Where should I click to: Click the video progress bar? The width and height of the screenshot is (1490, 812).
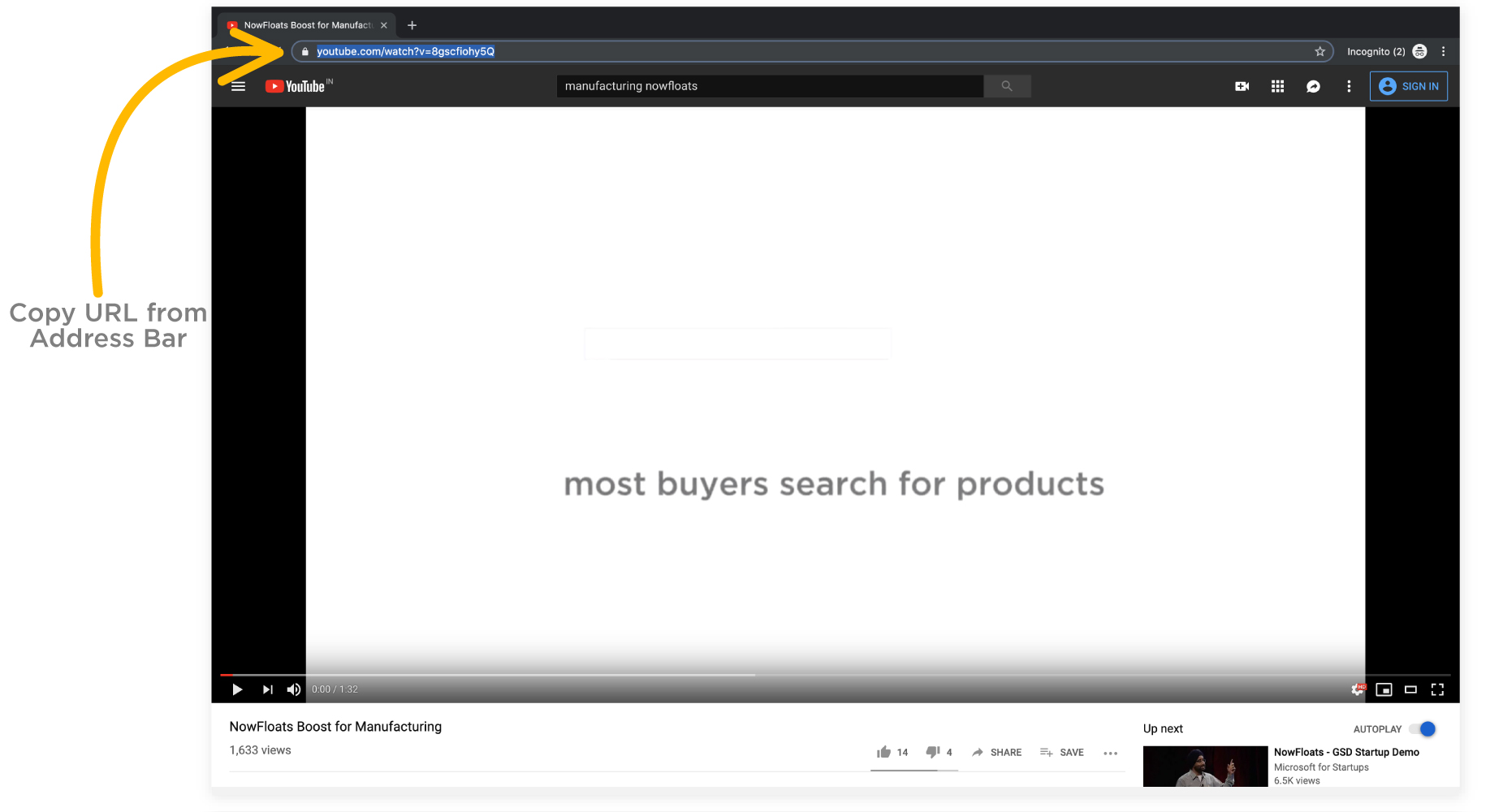(836, 675)
